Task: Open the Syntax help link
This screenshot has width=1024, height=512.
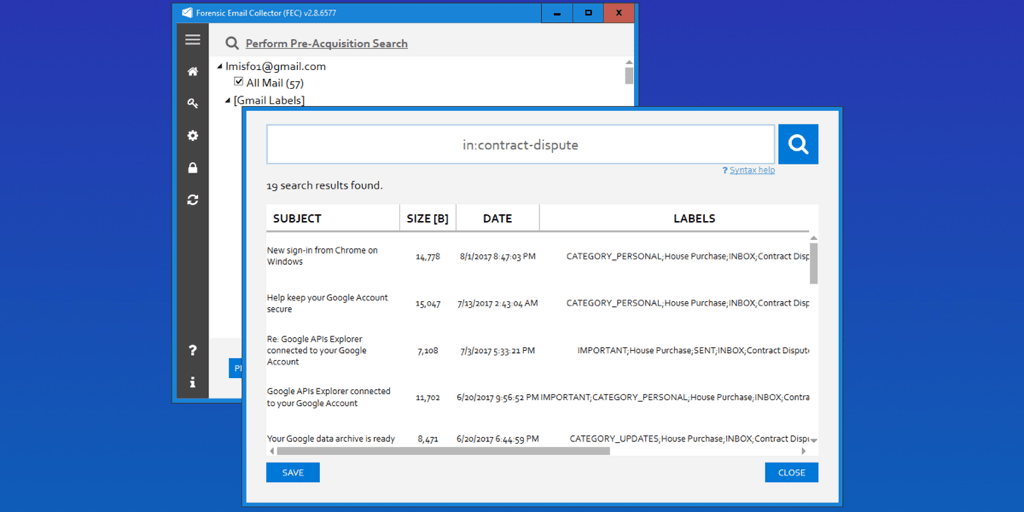Action: point(752,170)
